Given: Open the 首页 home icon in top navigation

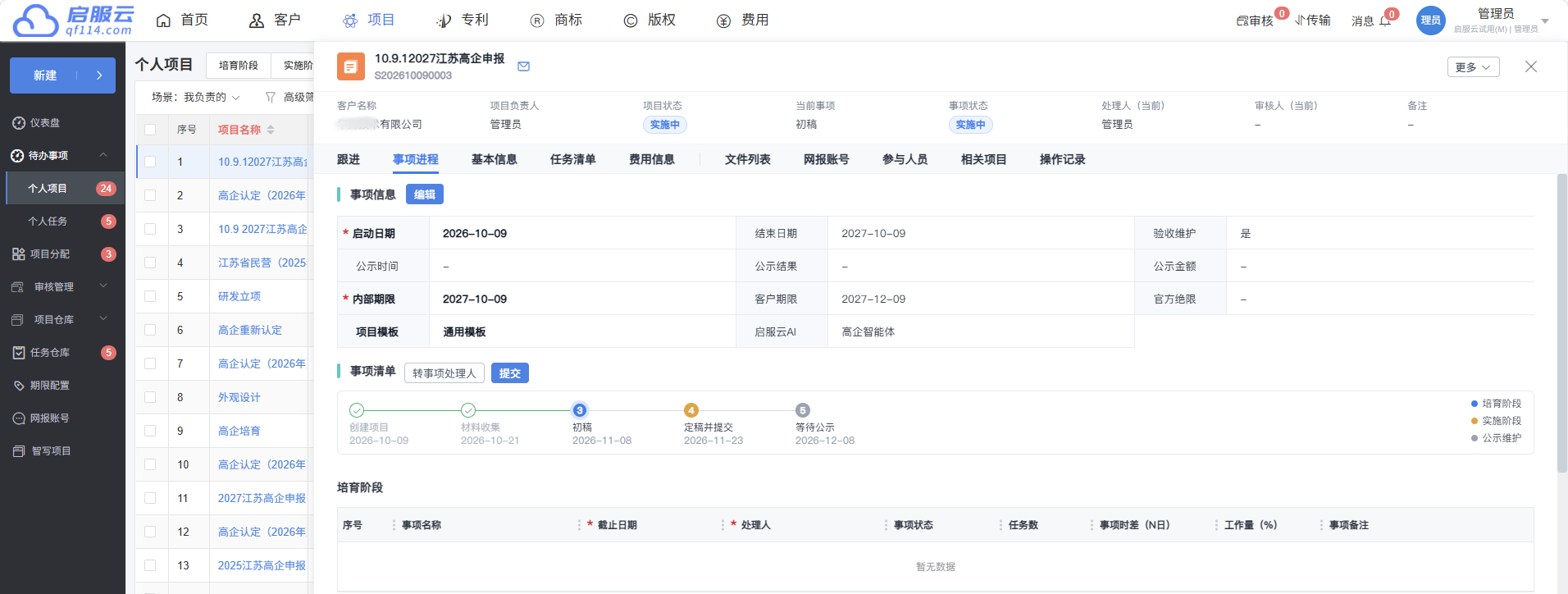Looking at the screenshot, I should pyautogui.click(x=164, y=21).
